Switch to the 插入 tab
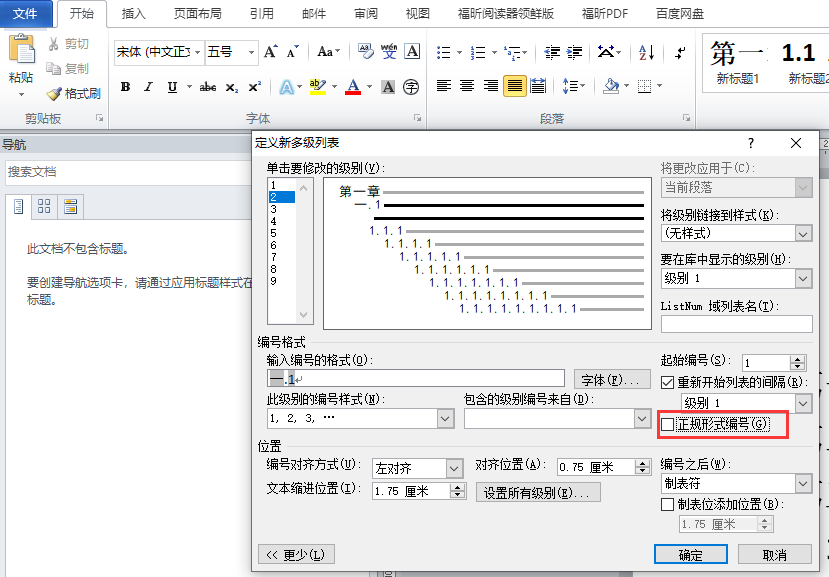 click(x=133, y=14)
